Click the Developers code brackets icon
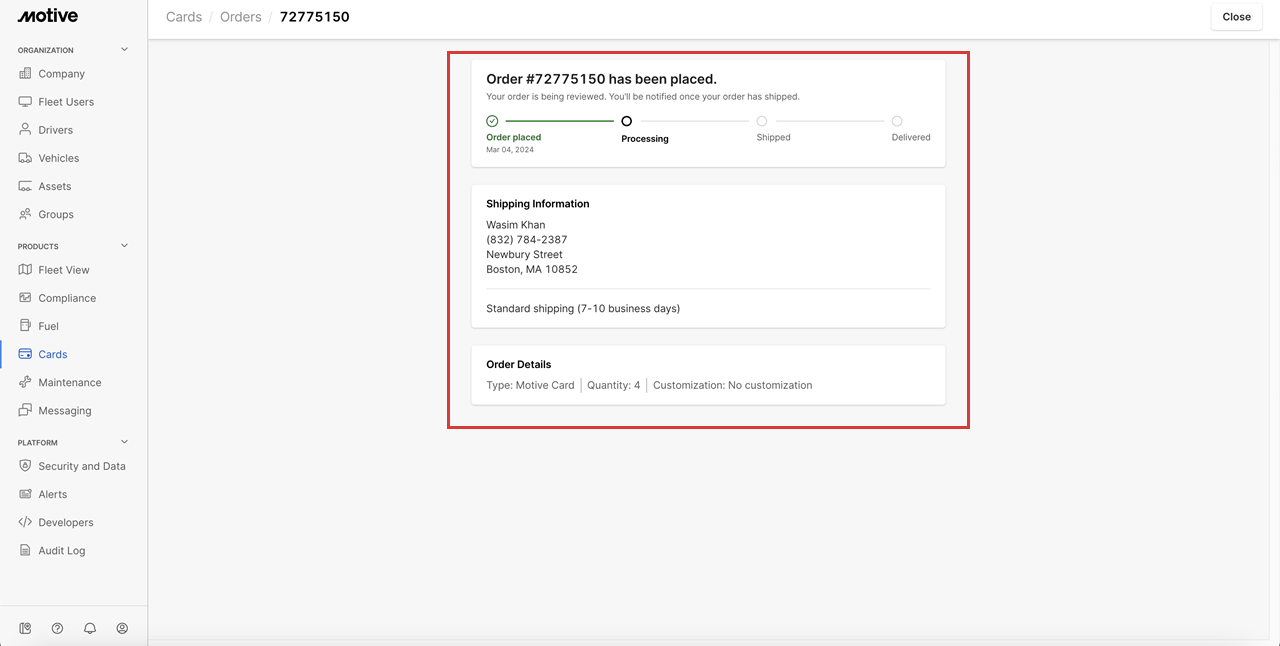The width and height of the screenshot is (1280, 646). [x=26, y=522]
